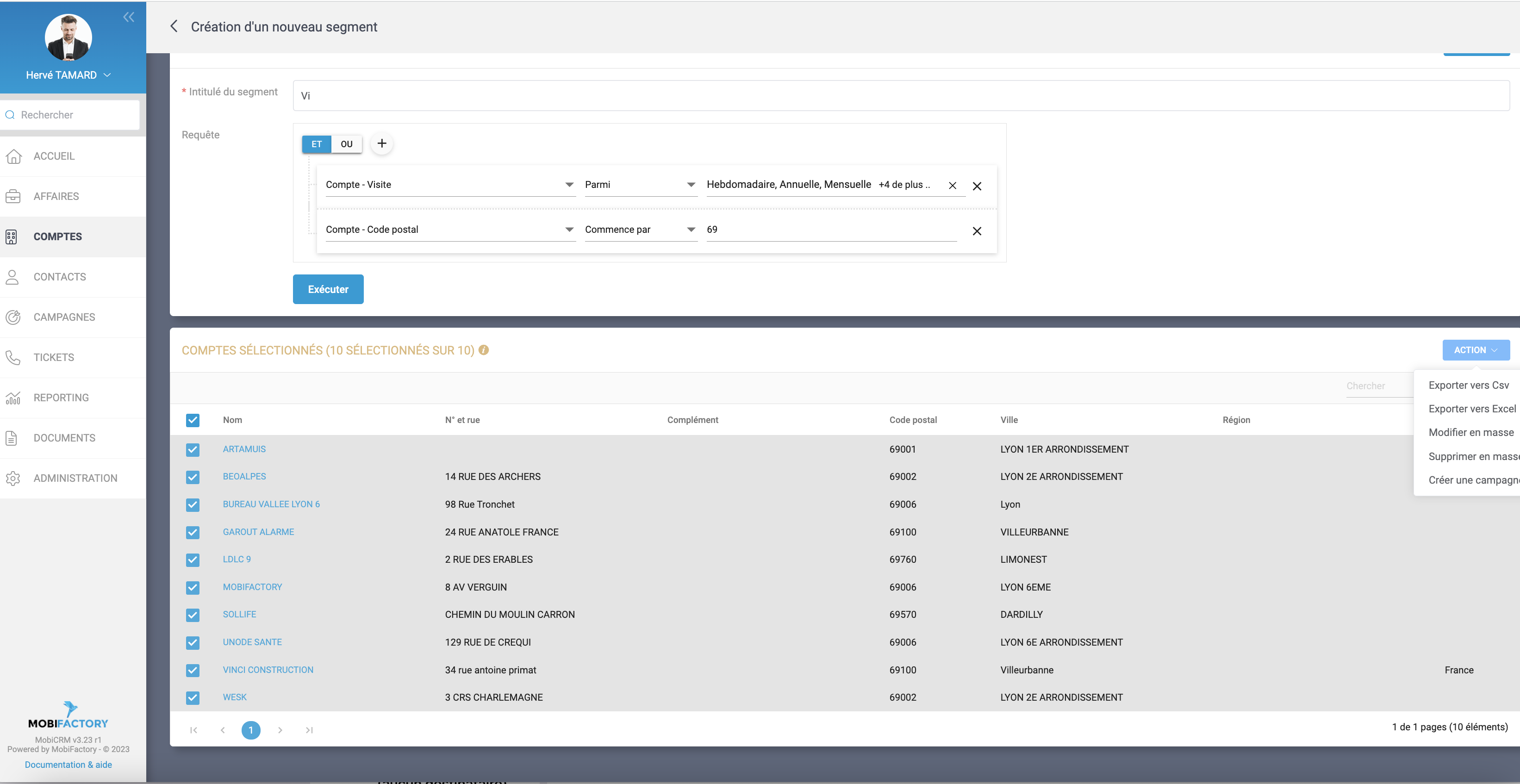The width and height of the screenshot is (1520, 784).
Task: Uncheck the VINCI CONSTRUCTION checkbox
Action: pyautogui.click(x=193, y=670)
